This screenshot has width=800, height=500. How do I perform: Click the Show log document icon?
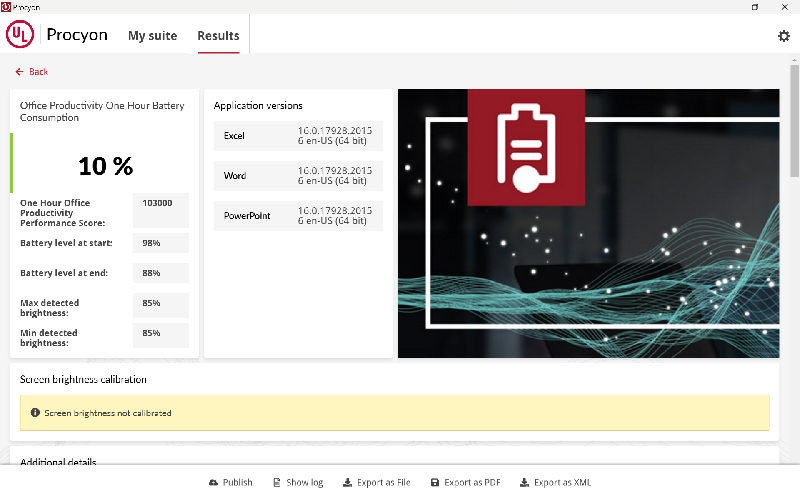click(277, 482)
